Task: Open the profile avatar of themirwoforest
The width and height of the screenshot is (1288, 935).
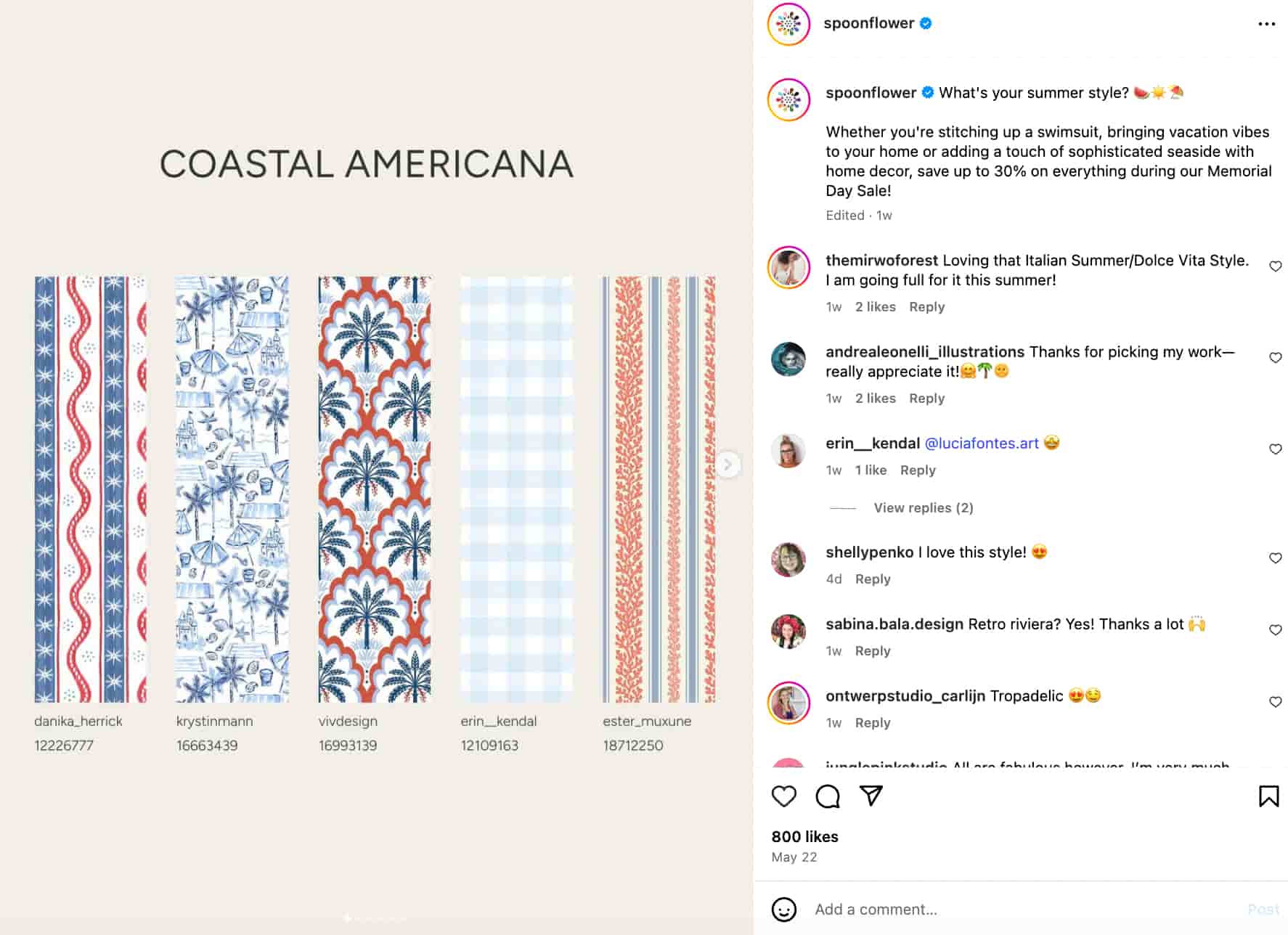Action: (x=788, y=267)
